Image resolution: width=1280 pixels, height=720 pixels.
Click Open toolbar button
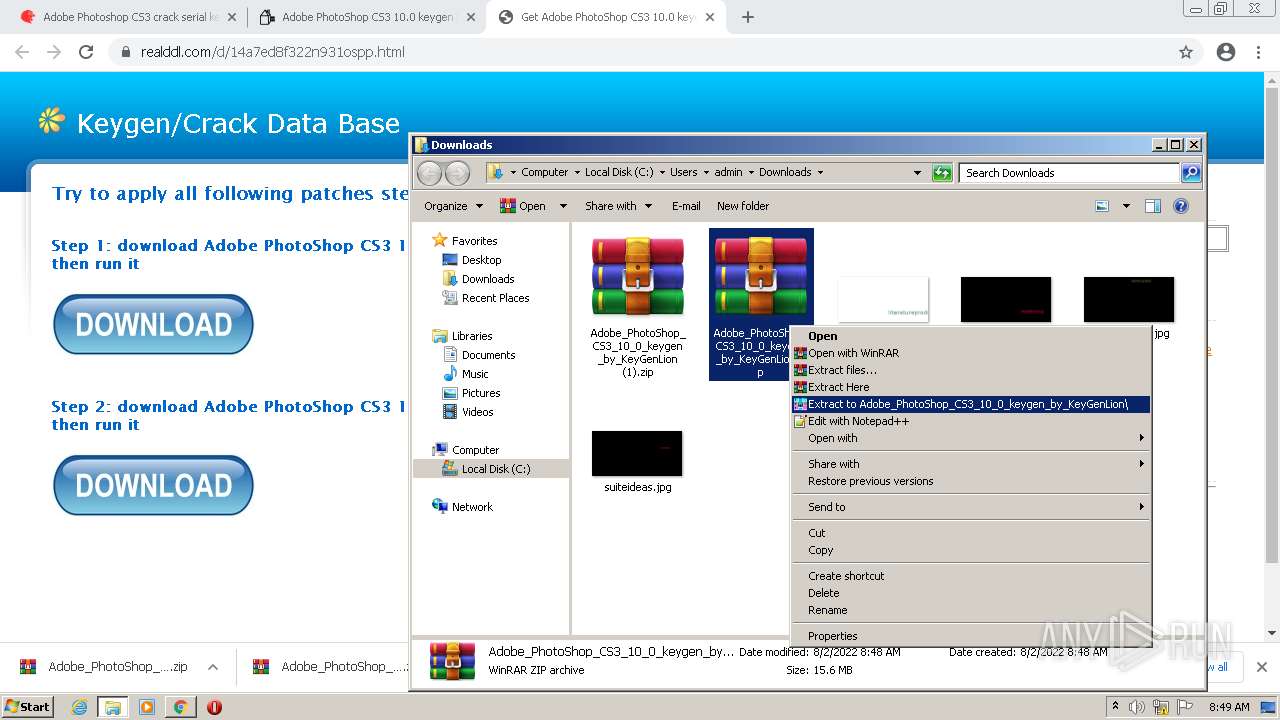point(524,206)
